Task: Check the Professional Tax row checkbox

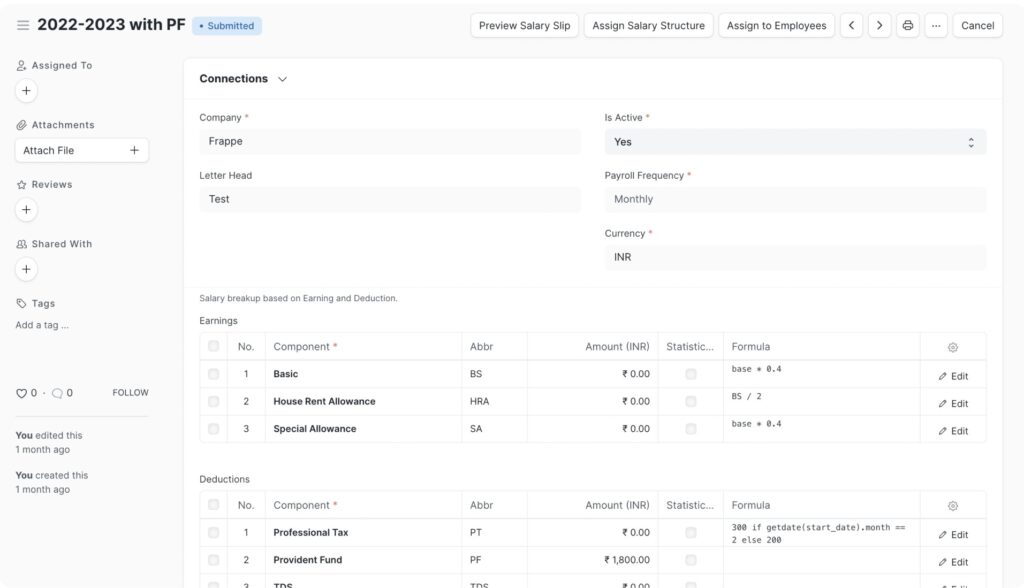Action: click(213, 533)
